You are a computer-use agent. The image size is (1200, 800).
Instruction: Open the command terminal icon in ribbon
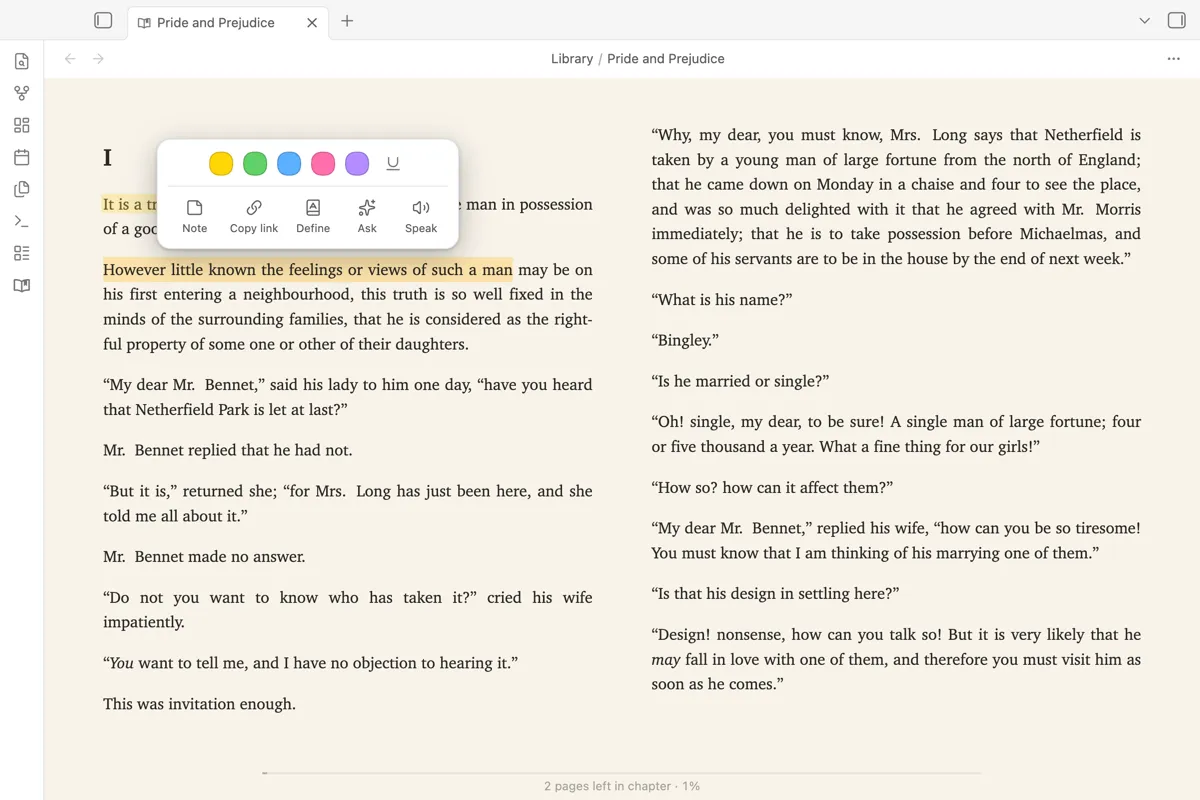22,221
